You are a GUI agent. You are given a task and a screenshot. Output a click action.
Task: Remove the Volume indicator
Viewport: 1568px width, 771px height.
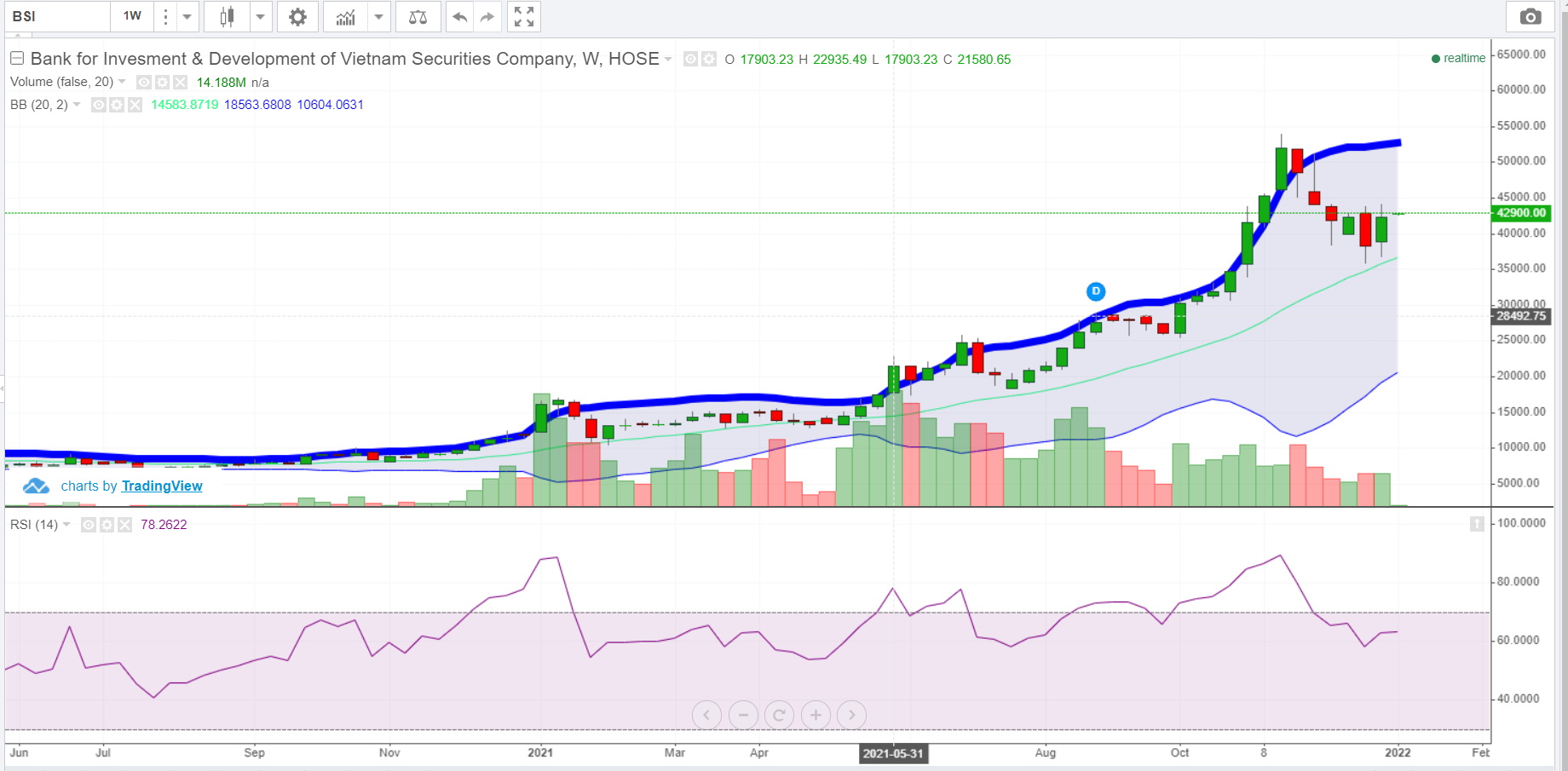pyautogui.click(x=180, y=82)
